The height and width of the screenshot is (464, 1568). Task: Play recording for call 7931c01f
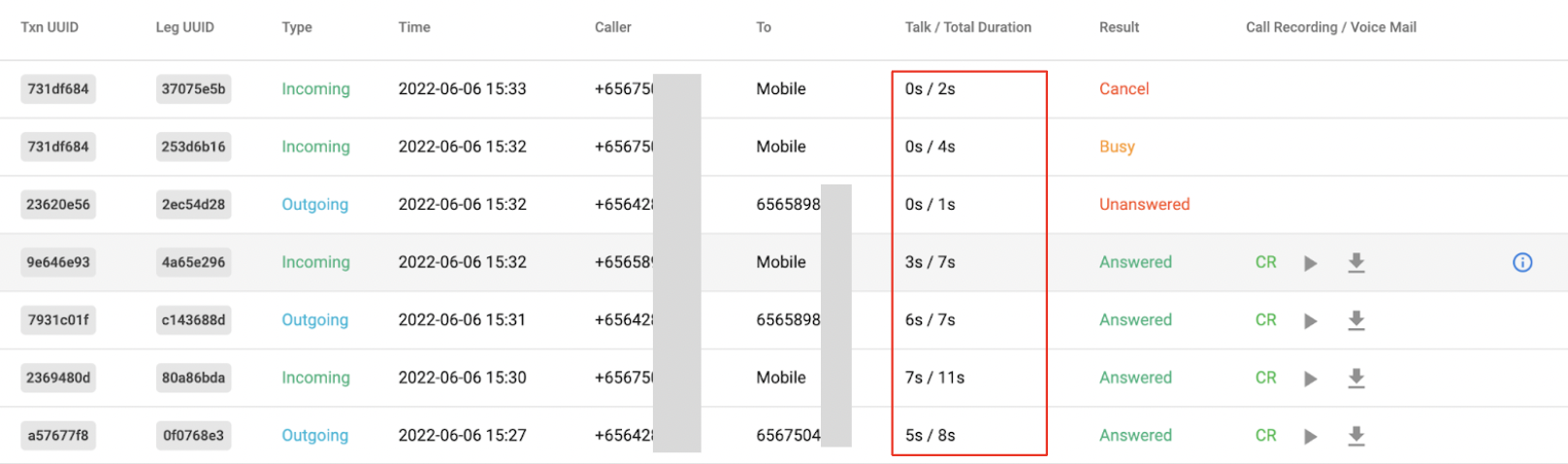click(x=1310, y=320)
